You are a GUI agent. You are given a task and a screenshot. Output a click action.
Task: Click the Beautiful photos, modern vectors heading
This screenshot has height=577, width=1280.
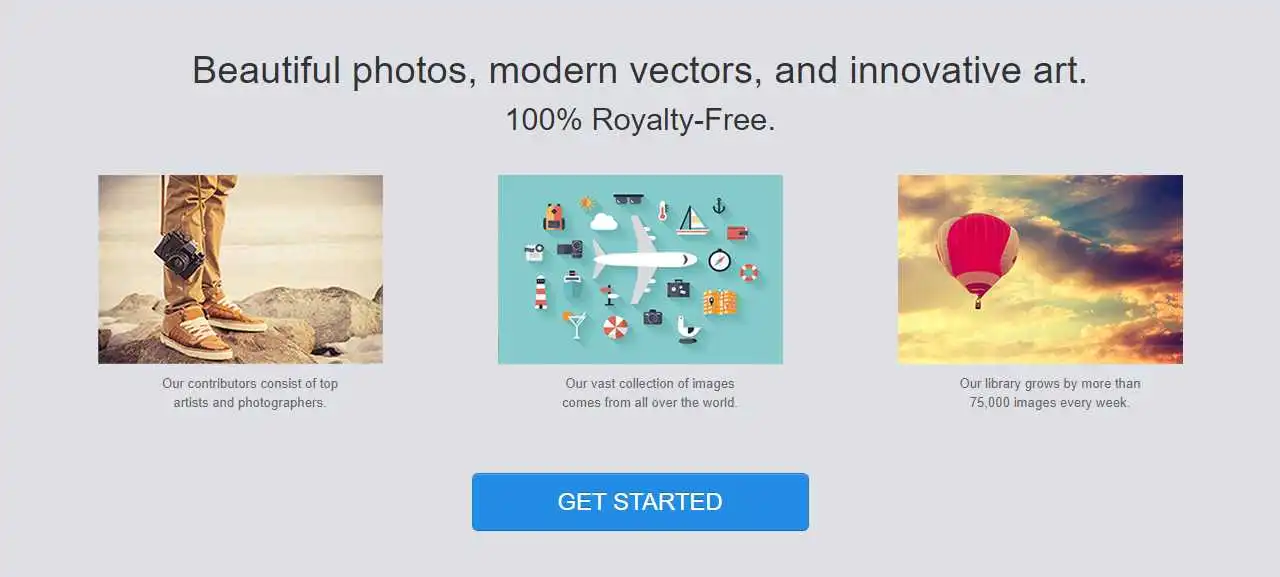click(640, 70)
